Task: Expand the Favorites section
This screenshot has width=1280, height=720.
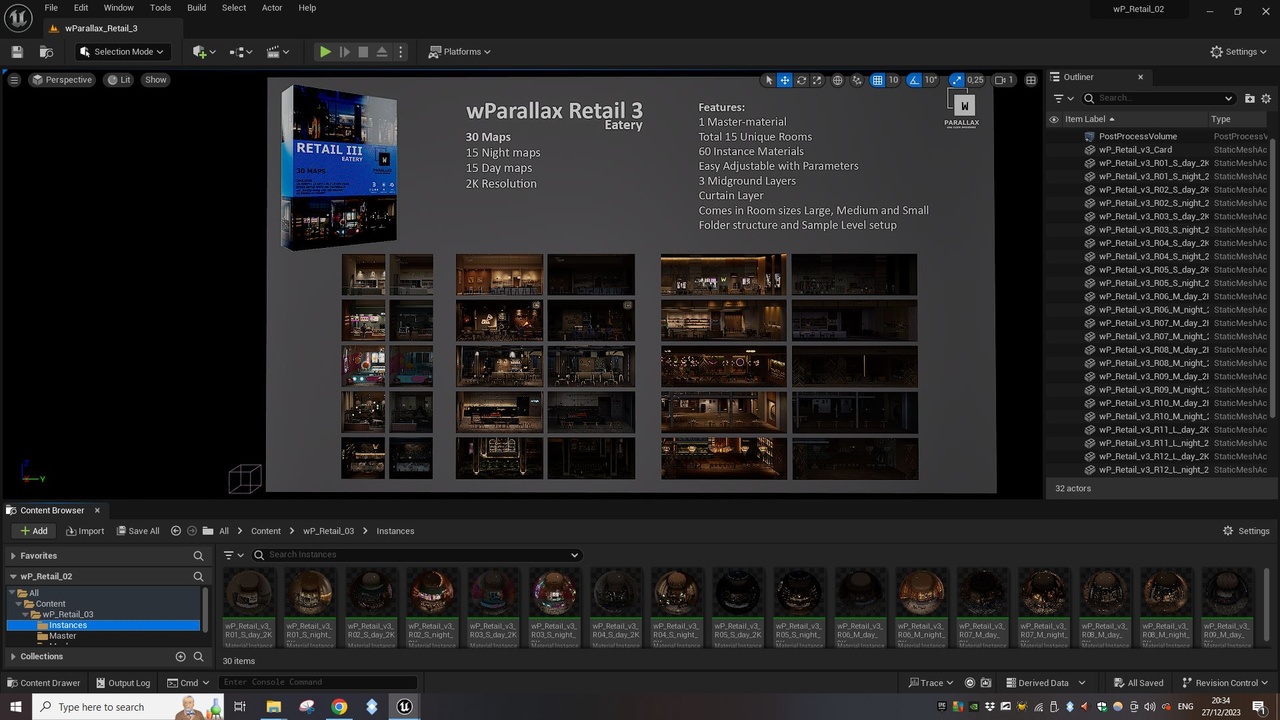Action: 13,556
